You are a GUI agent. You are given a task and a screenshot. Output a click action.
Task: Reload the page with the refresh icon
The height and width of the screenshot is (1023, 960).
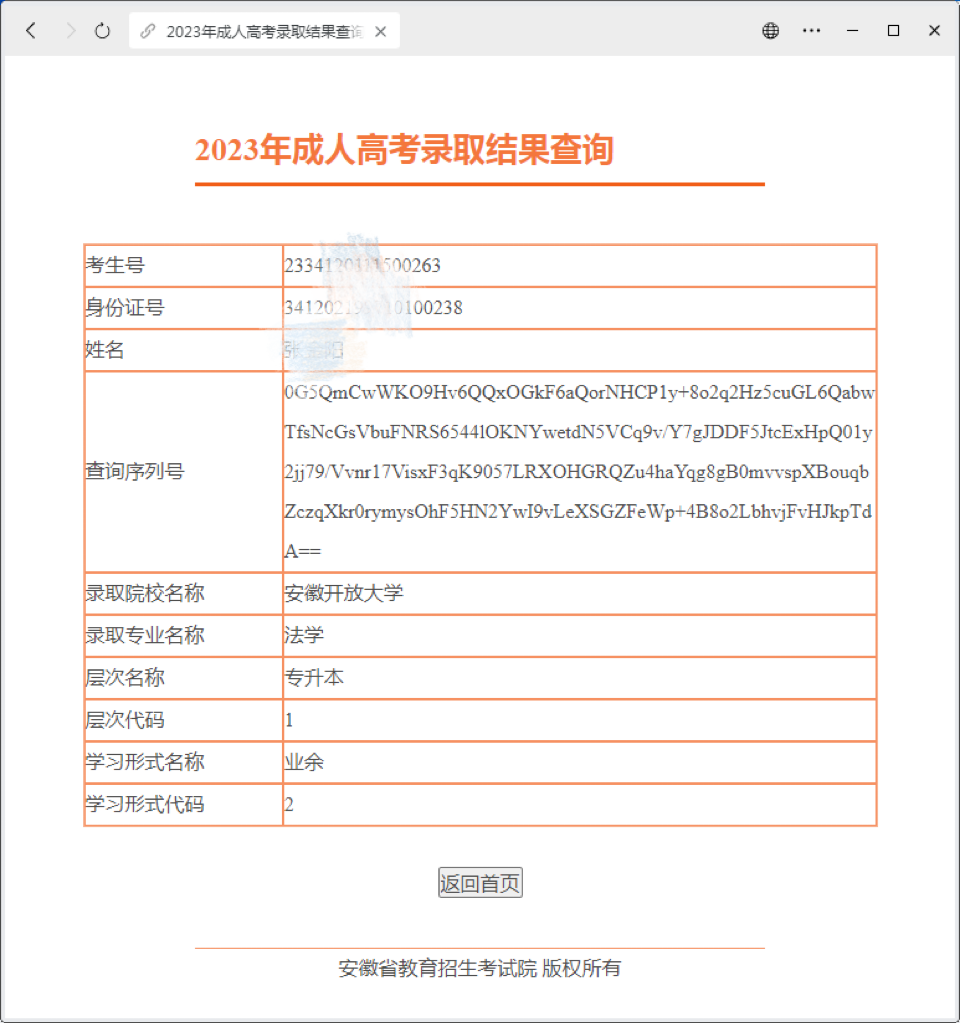102,31
